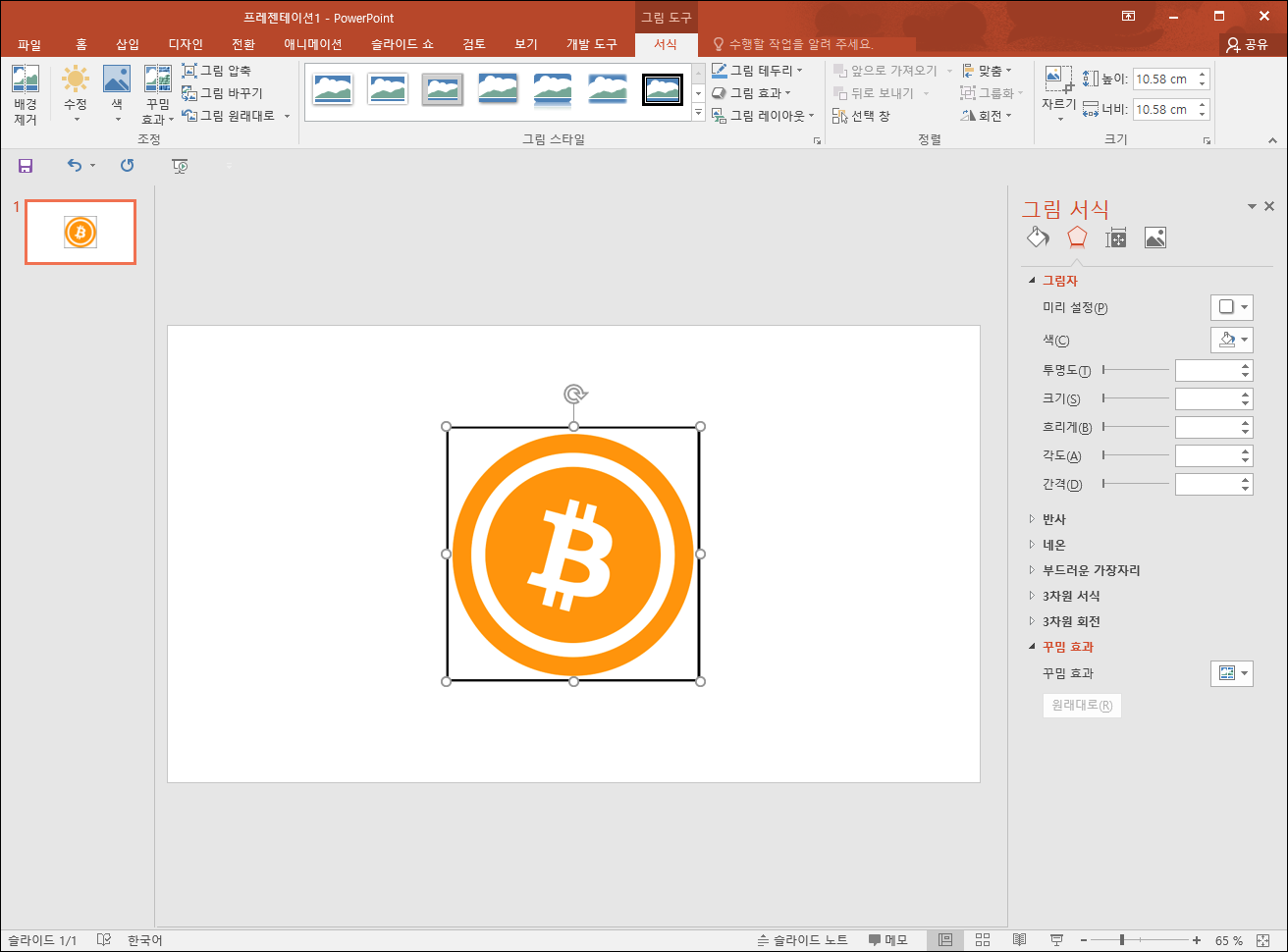The height and width of the screenshot is (952, 1288).
Task: Open the size dialog launcher in 크기 group
Action: click(1207, 141)
